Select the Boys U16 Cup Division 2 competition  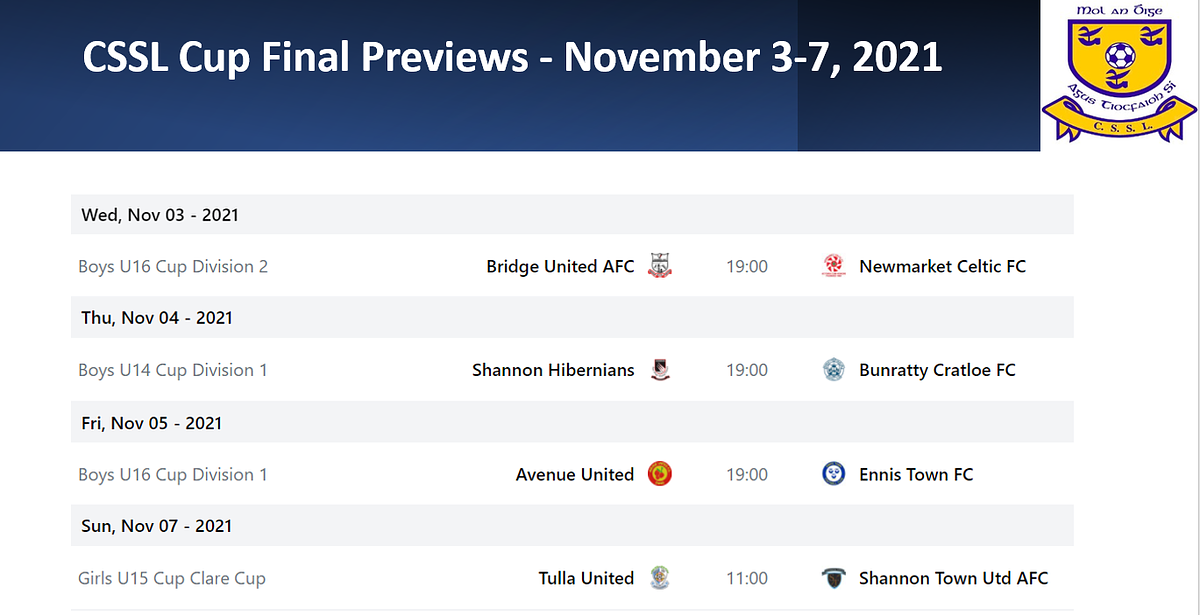(x=173, y=266)
